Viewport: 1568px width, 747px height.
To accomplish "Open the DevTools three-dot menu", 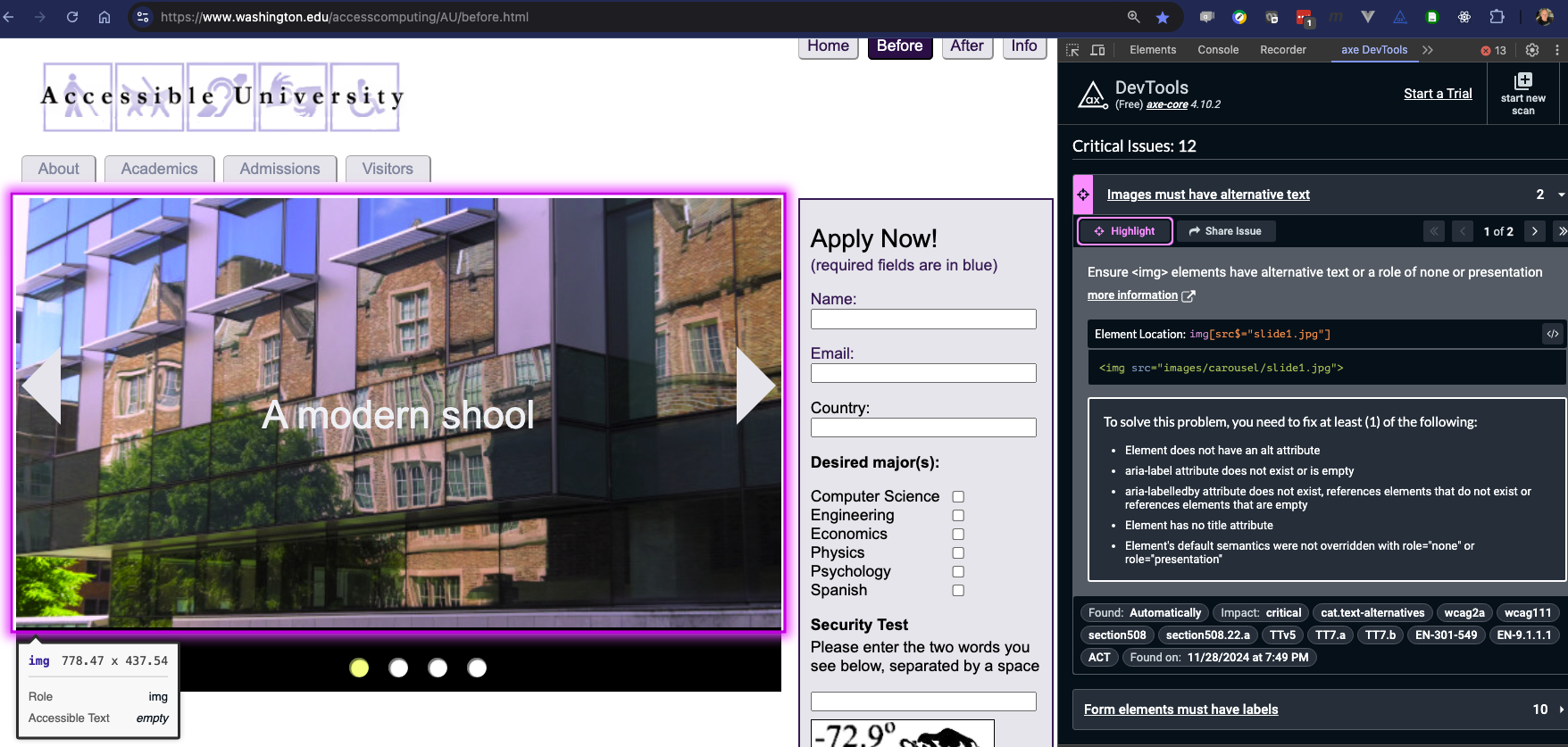I will 1557,50.
